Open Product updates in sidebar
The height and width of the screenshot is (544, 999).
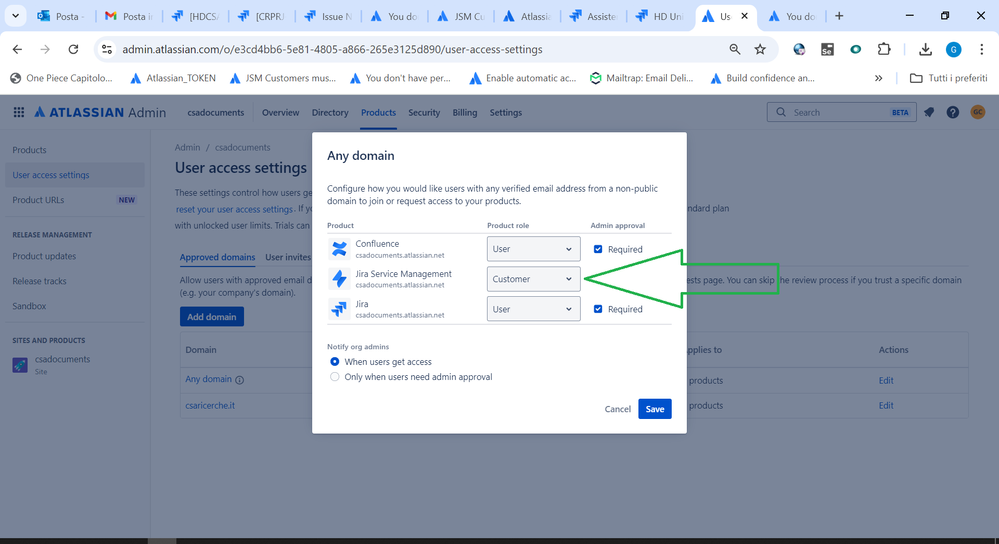point(44,256)
